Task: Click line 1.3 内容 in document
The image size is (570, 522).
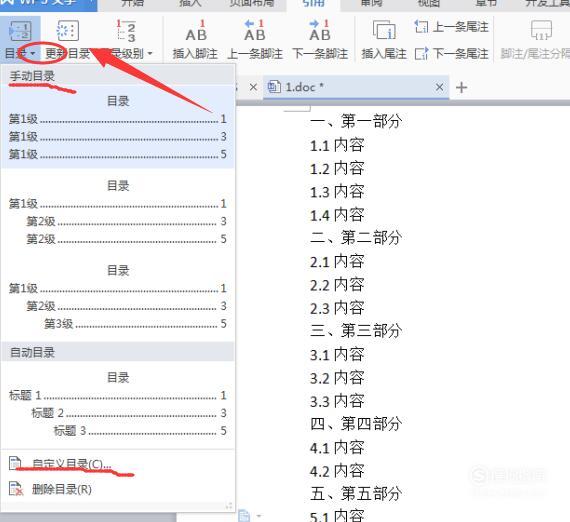Action: 337,192
